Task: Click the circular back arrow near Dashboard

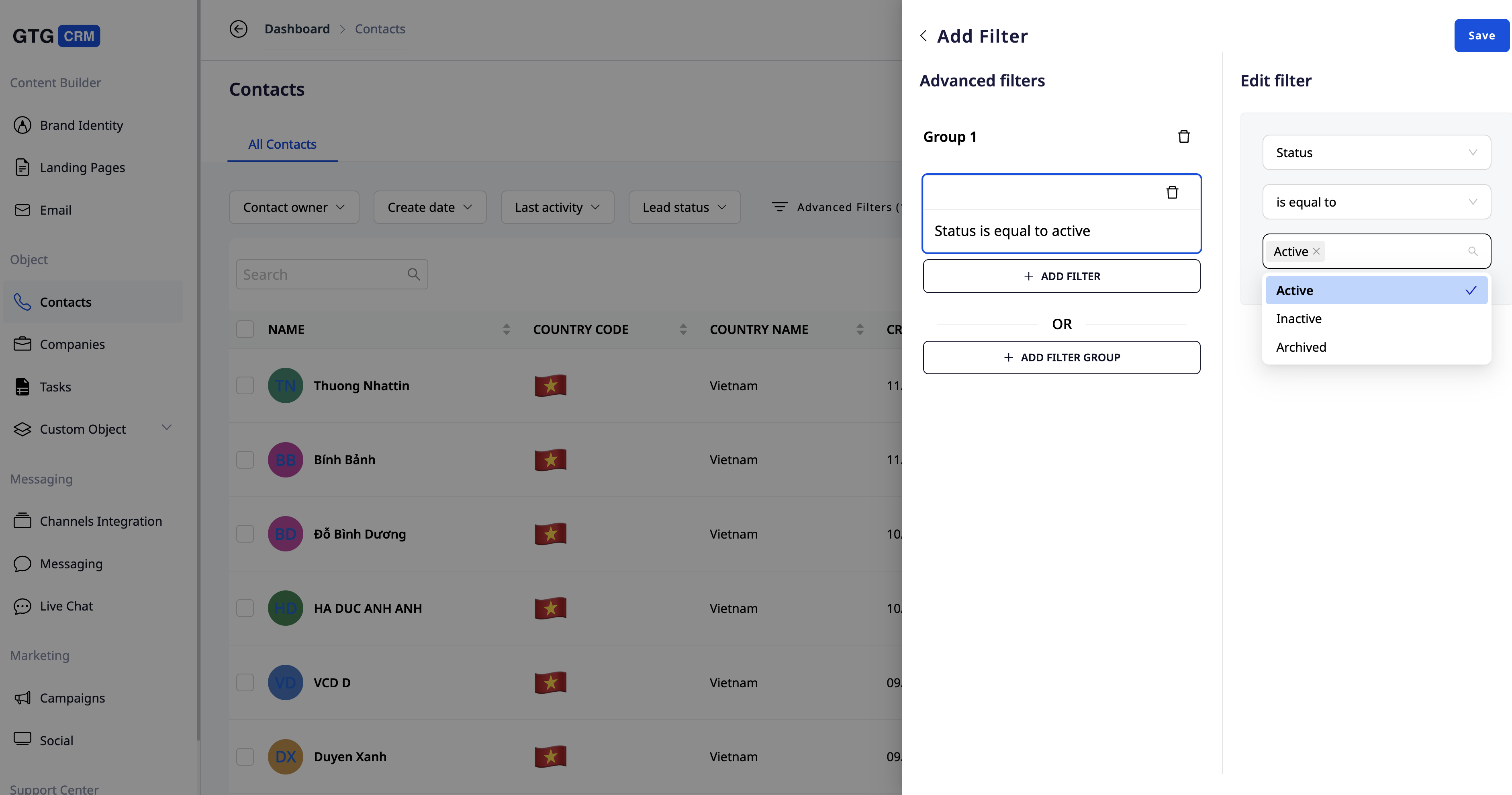Action: (238, 29)
